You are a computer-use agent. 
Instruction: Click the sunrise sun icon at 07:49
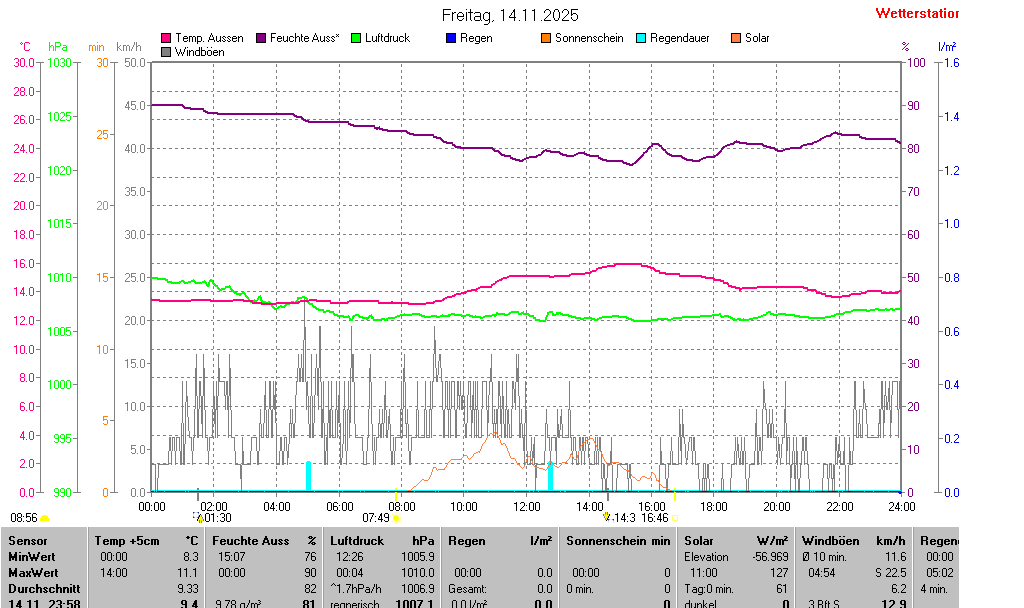(397, 518)
